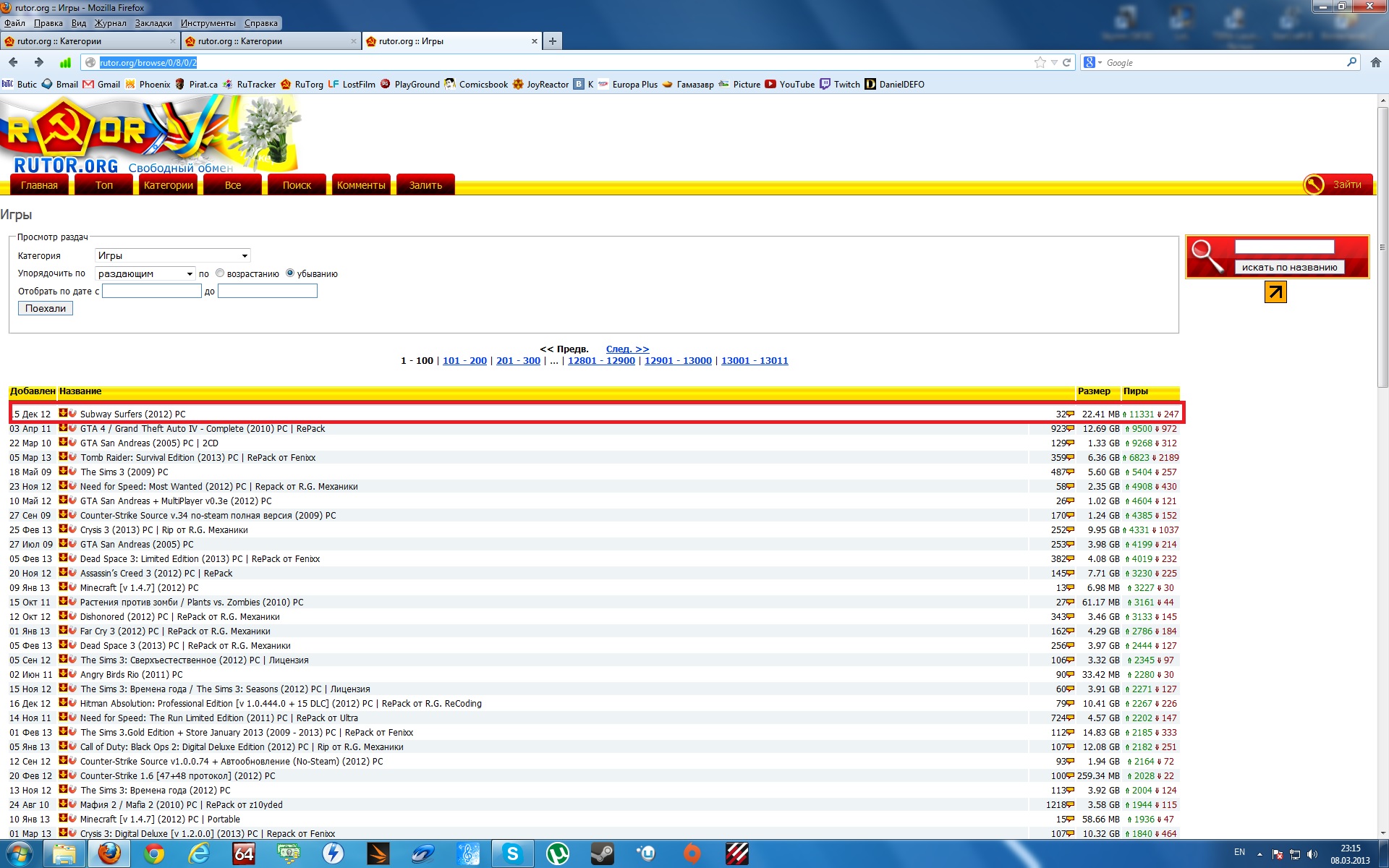Switch to the second rutor.org Категории tab

[x=270, y=41]
